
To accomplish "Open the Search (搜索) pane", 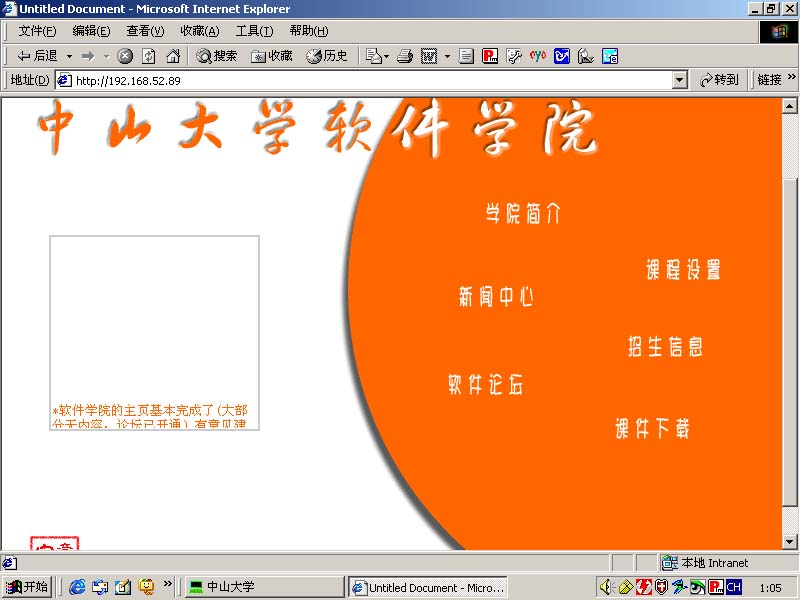I will coord(216,56).
